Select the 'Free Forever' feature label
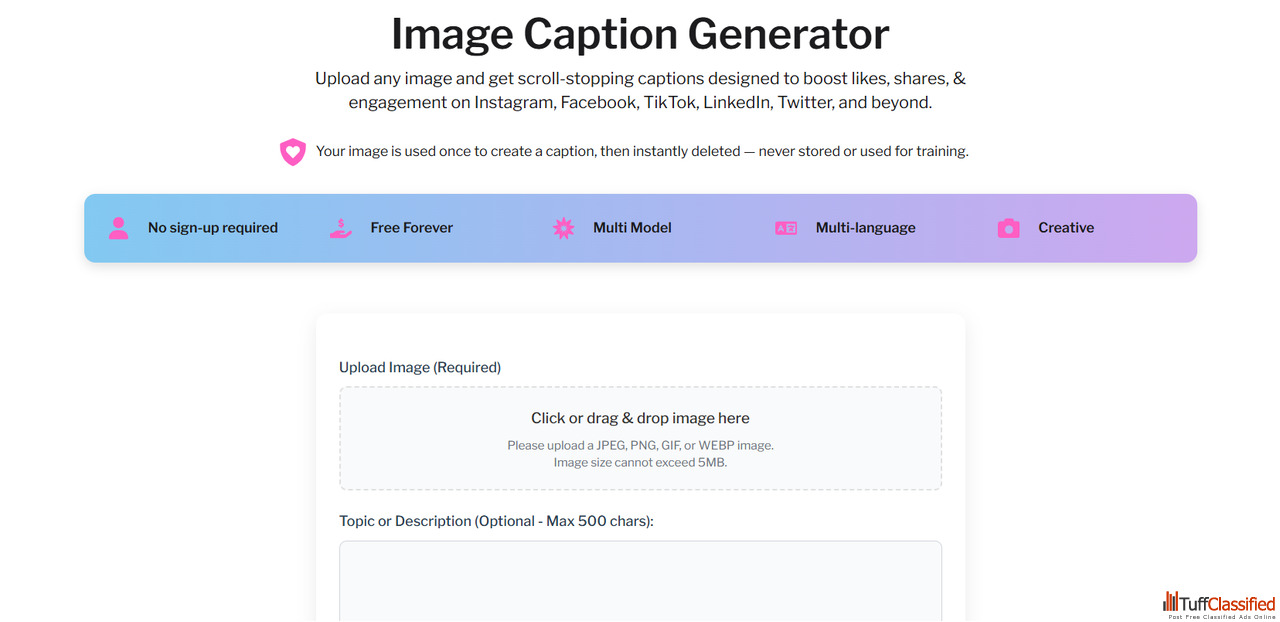This screenshot has height=622, width=1280. (412, 228)
